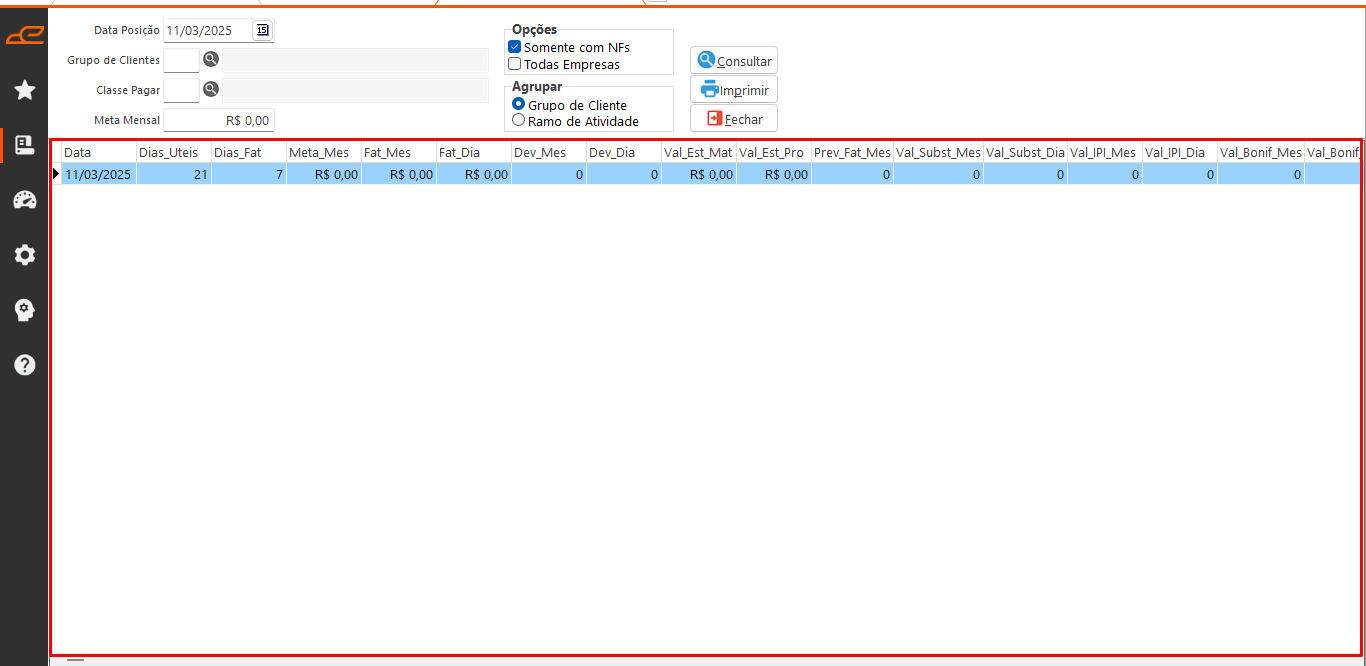
Task: Select the Ramo de Atividade radio option
Action: point(518,121)
